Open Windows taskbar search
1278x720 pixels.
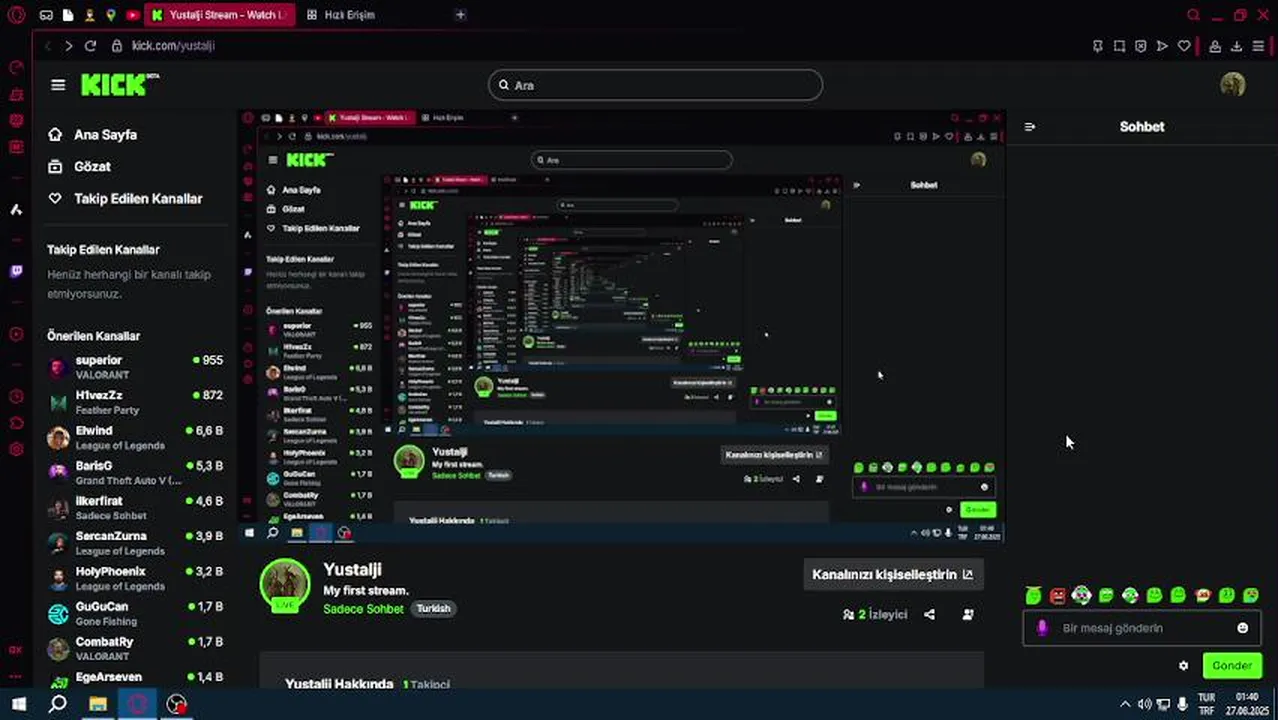click(58, 704)
